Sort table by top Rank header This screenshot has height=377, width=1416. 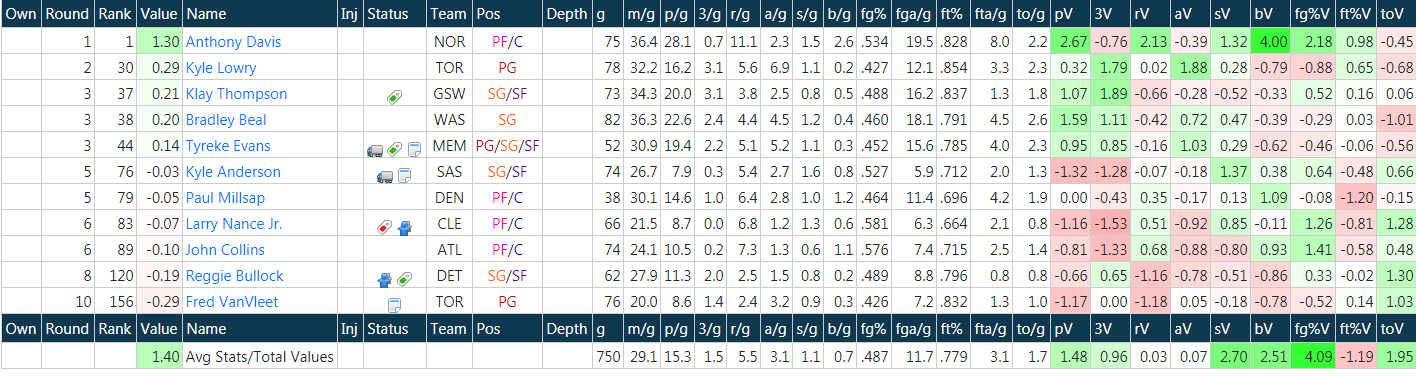116,15
